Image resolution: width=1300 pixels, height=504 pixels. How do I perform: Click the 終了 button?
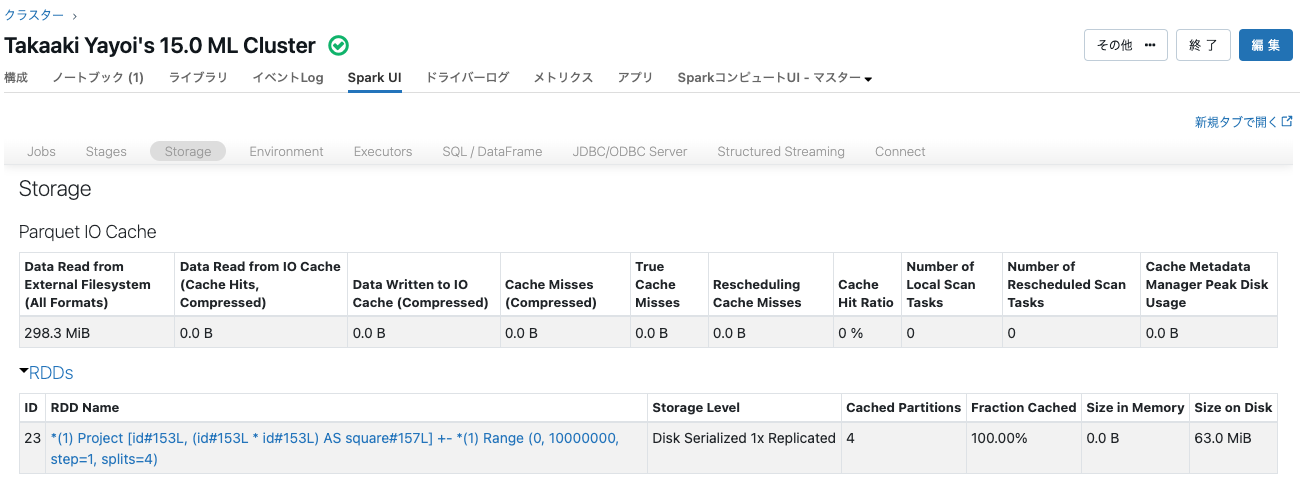coord(1203,45)
